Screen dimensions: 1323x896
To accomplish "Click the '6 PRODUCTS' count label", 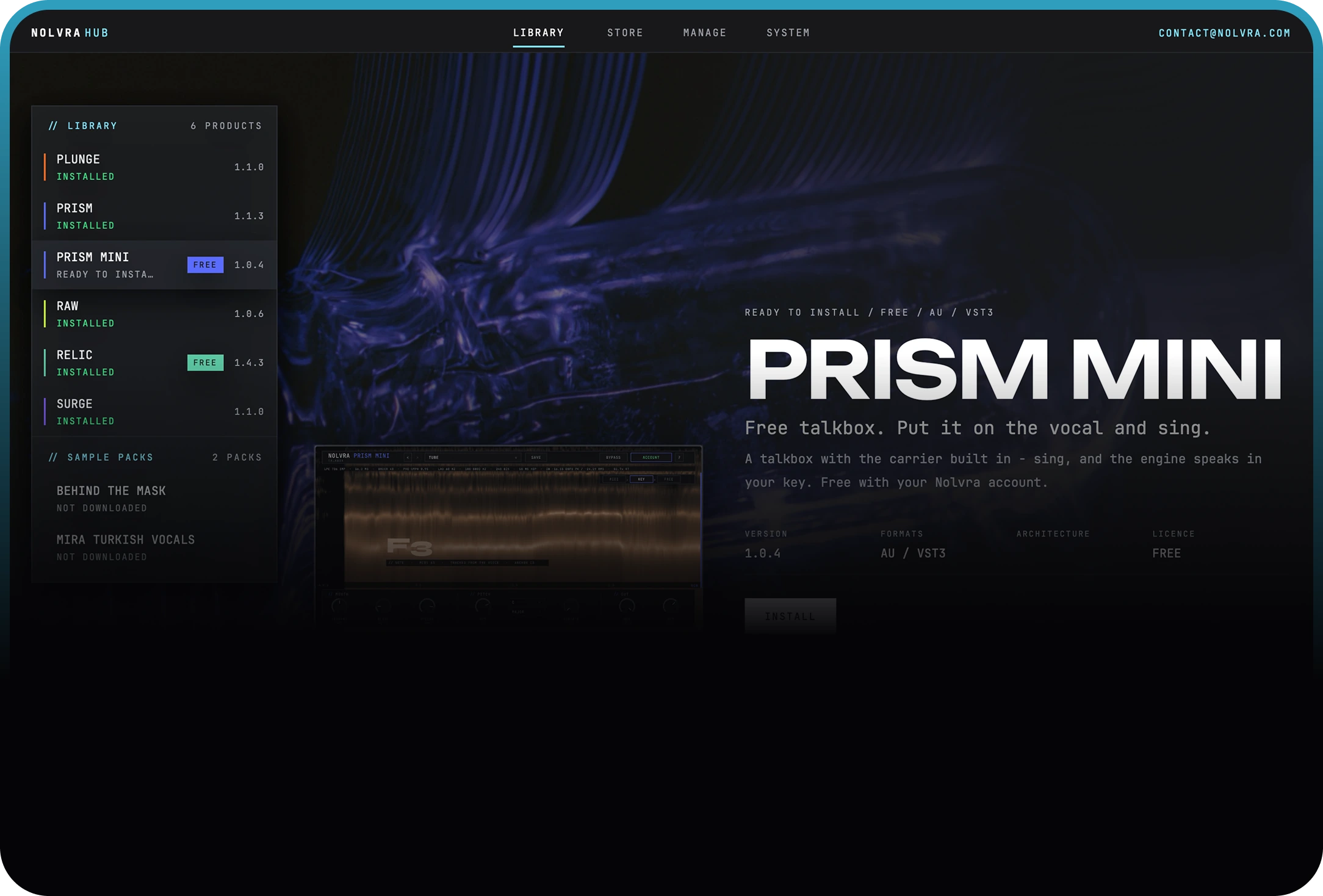I will tap(226, 126).
